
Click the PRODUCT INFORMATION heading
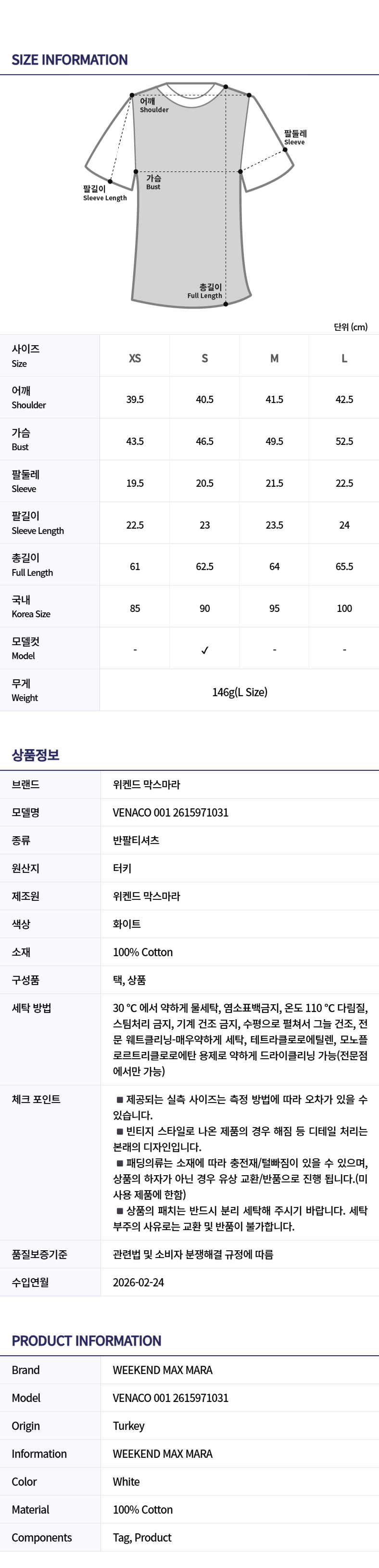click(x=87, y=1340)
